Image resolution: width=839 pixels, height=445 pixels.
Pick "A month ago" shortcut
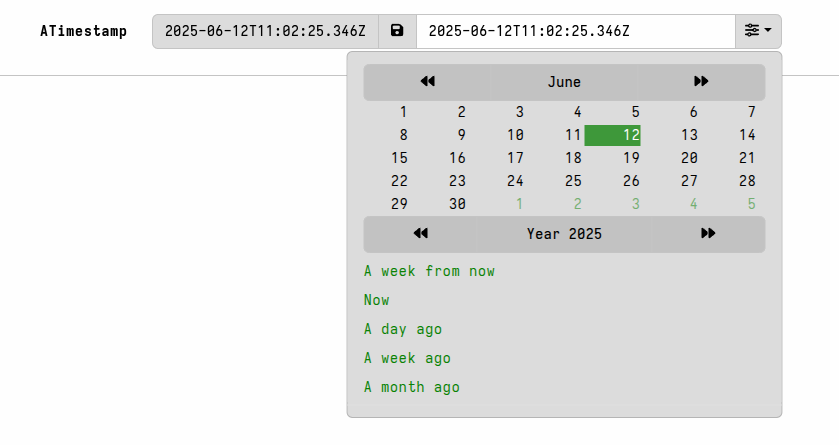pyautogui.click(x=412, y=387)
